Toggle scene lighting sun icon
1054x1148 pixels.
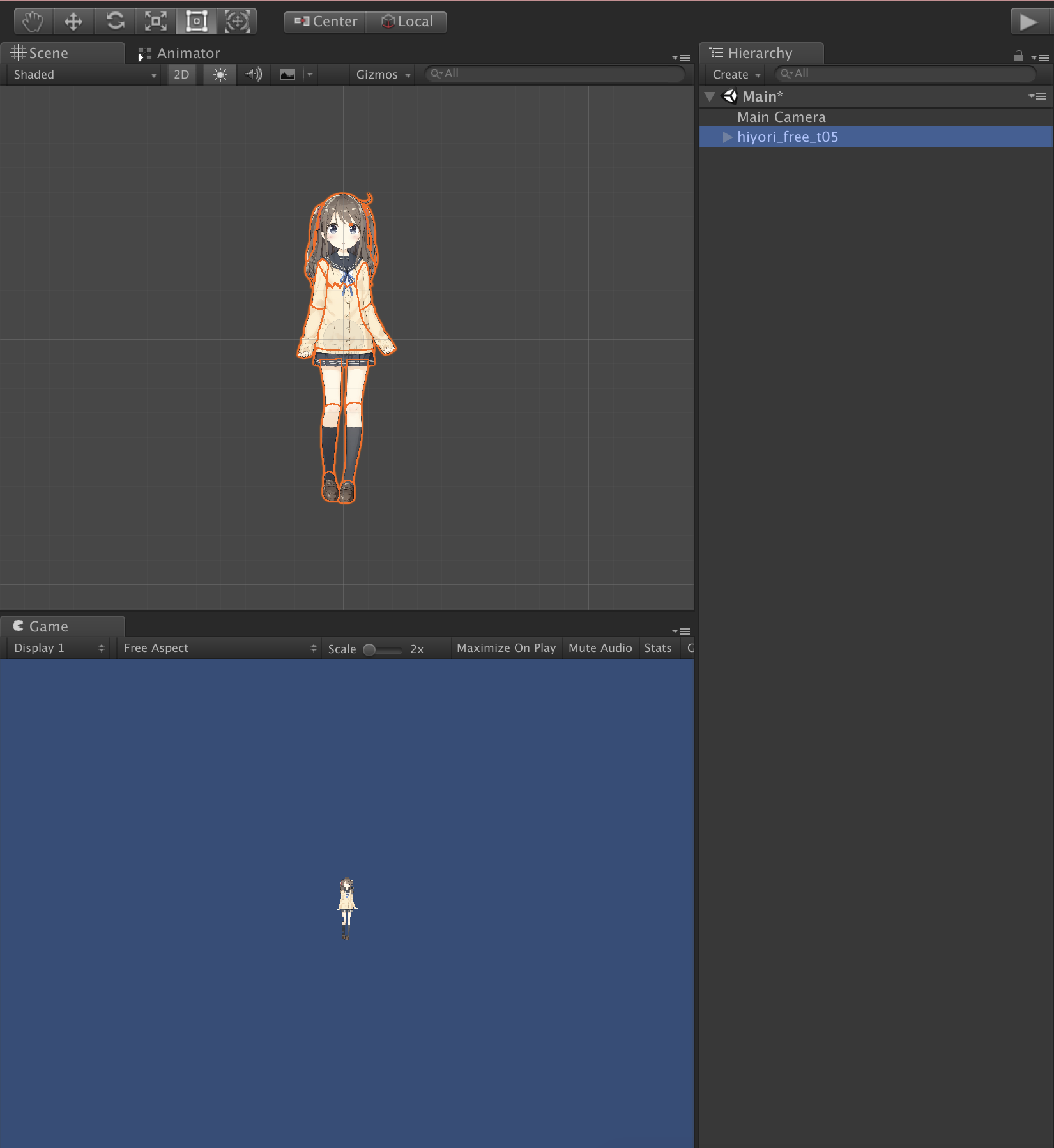(x=220, y=75)
